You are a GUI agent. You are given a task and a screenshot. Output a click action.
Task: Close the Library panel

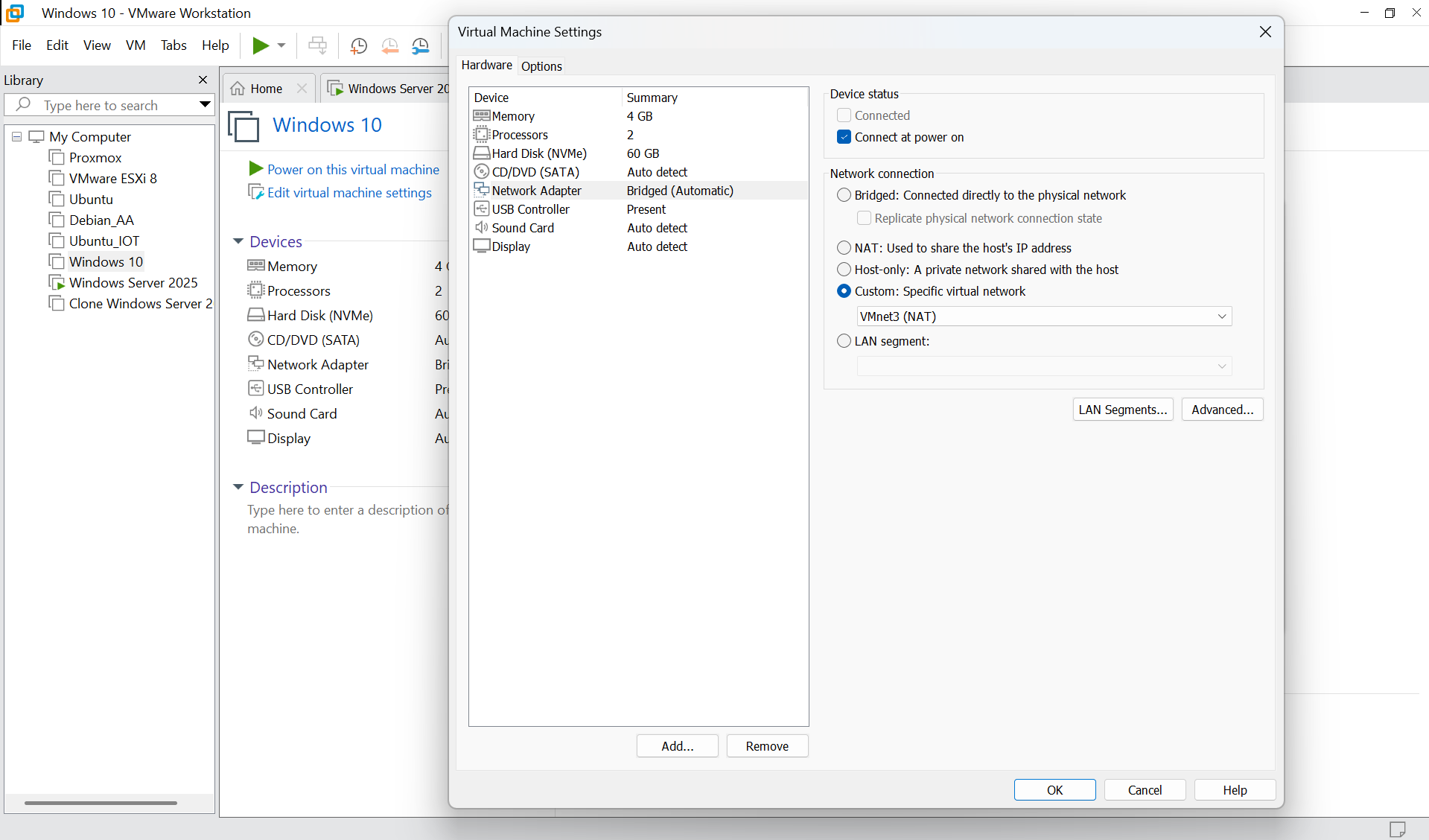pyautogui.click(x=203, y=80)
